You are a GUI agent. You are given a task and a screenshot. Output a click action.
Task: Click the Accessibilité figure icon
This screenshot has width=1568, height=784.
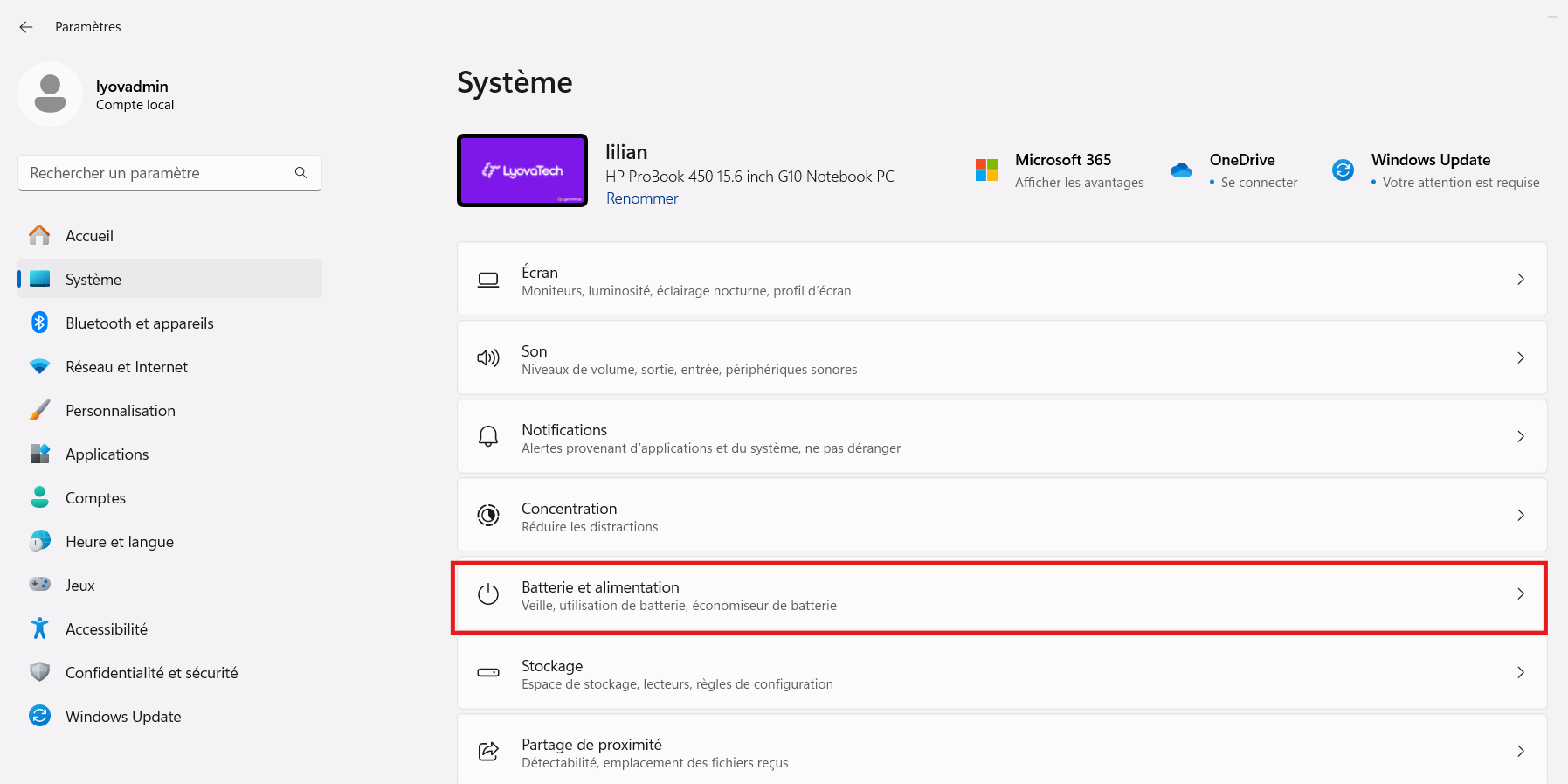click(39, 628)
